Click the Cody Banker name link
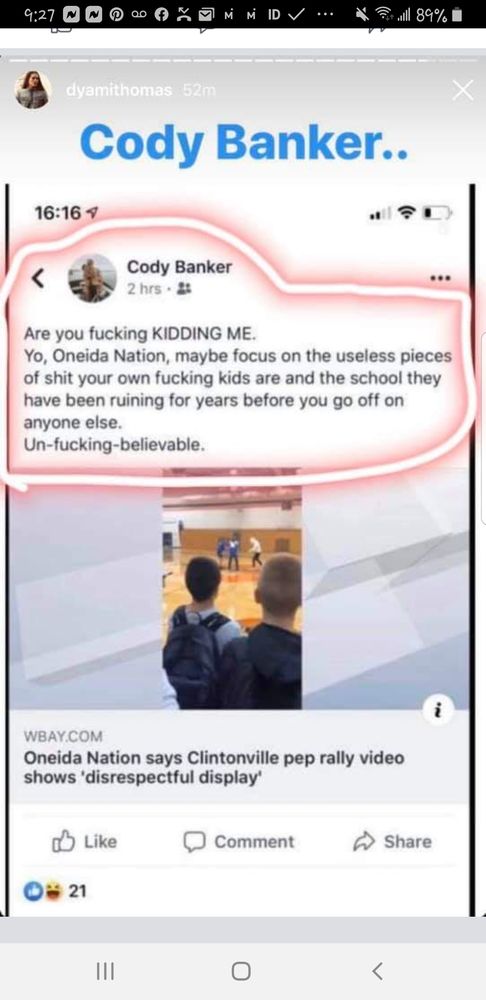Image resolution: width=486 pixels, height=1000 pixels. click(179, 267)
